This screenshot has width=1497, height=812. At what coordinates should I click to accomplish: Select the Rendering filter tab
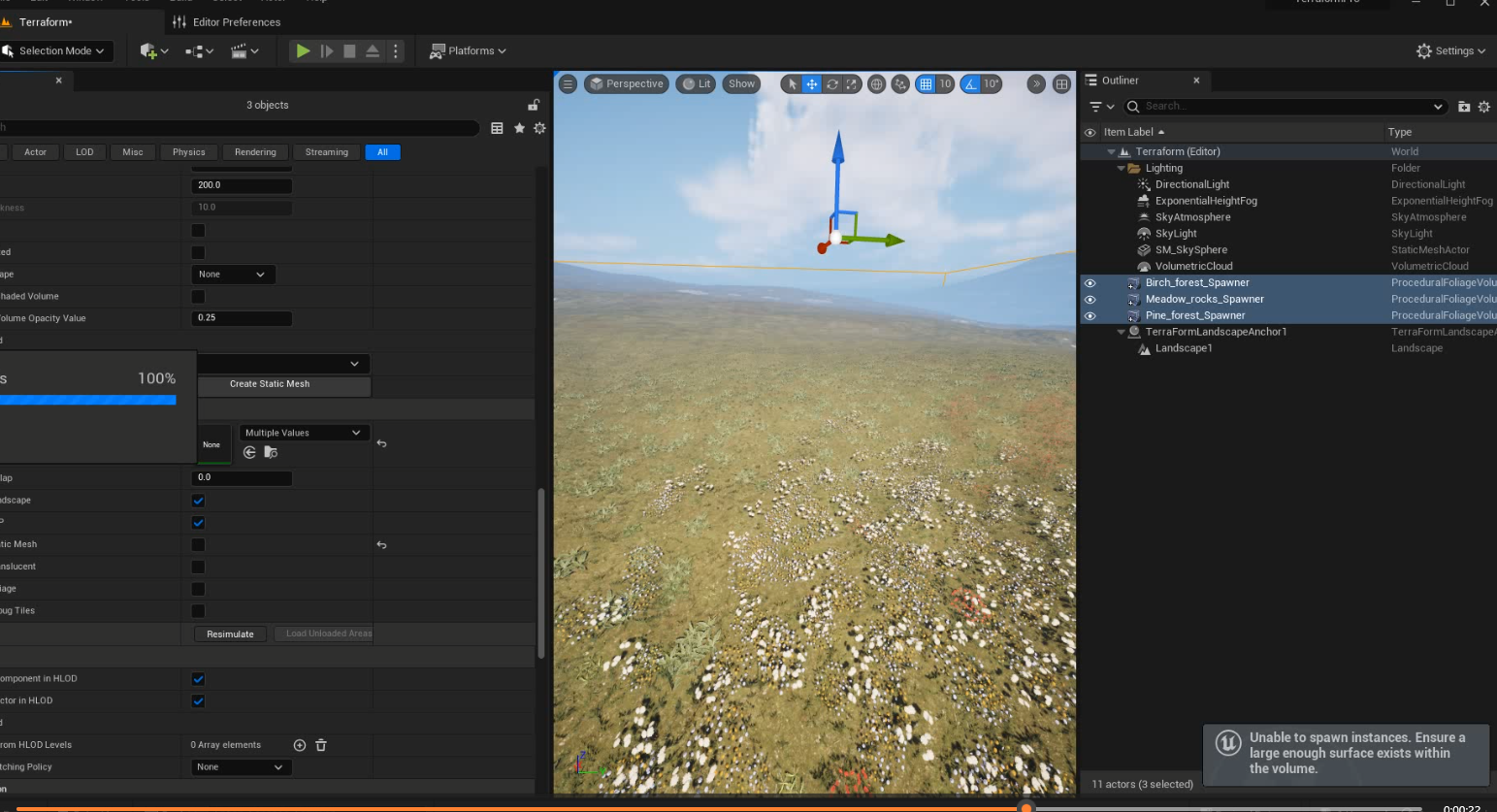(255, 152)
